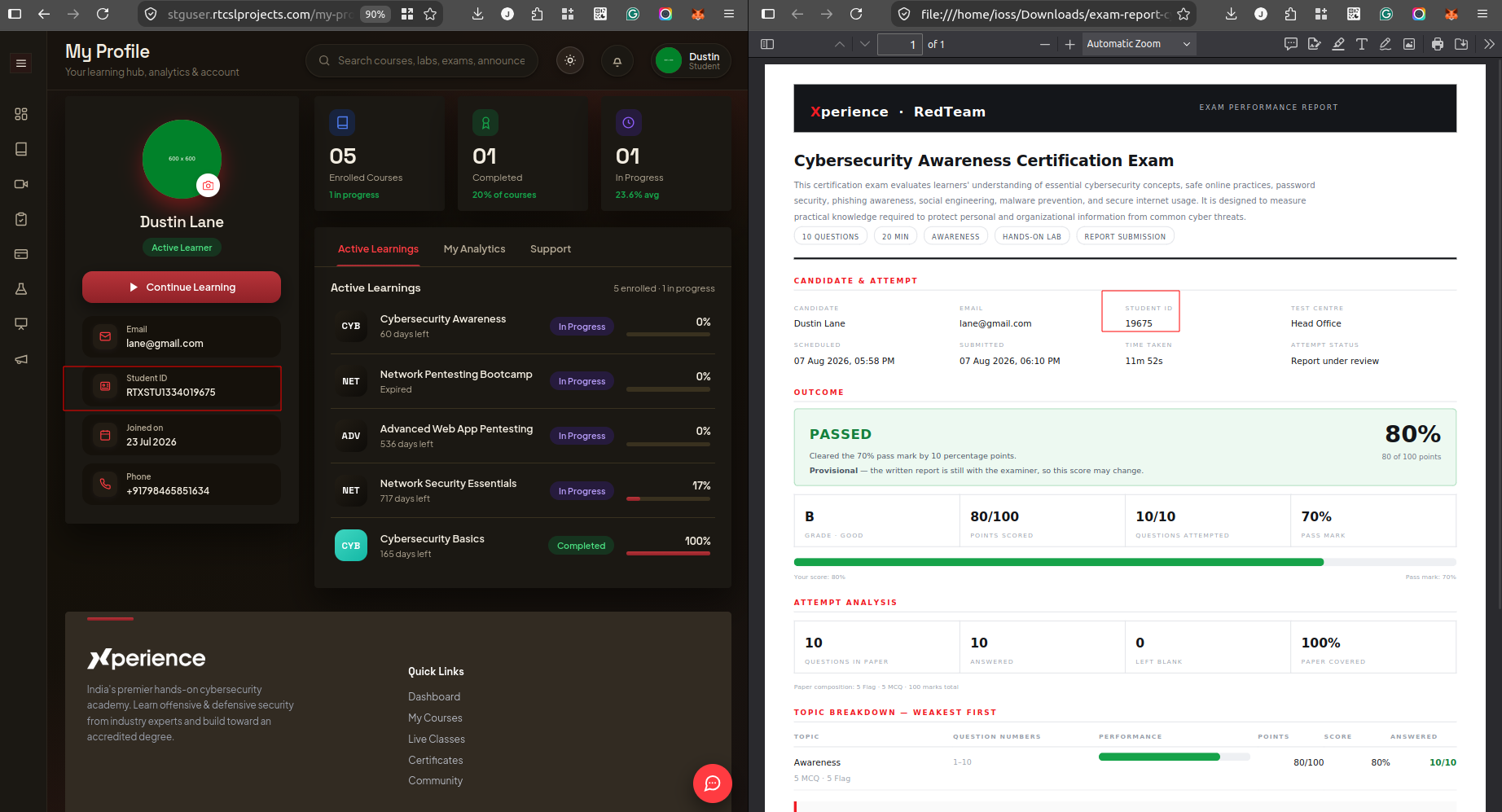Switch to the My Analytics tab

pos(474,249)
